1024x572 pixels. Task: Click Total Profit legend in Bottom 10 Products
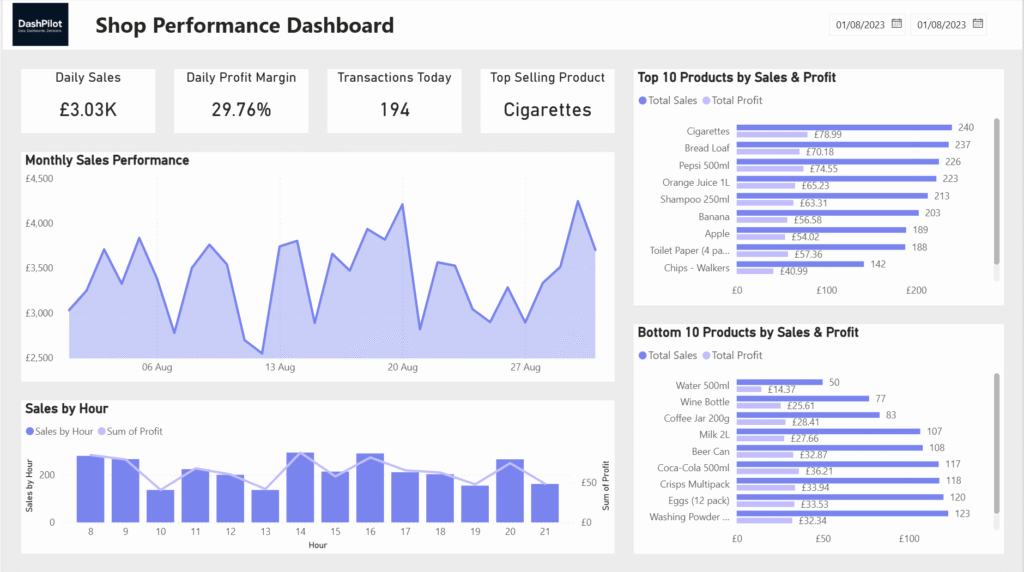click(735, 355)
